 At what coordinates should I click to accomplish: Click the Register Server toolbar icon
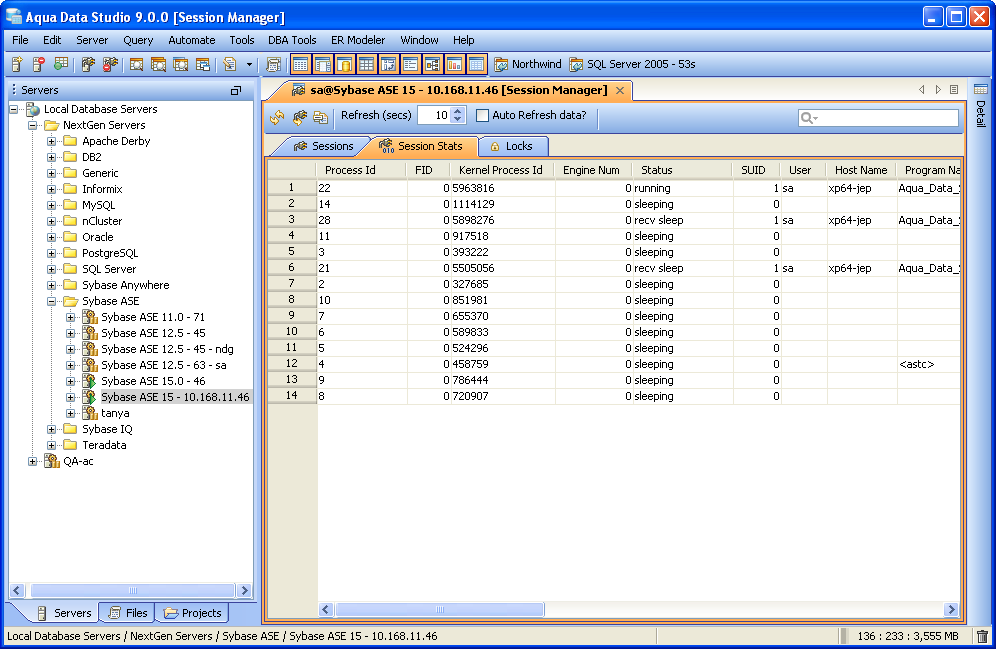[x=17, y=64]
